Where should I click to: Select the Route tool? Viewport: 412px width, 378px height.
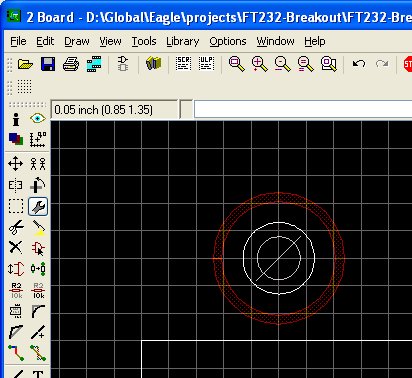pos(16,353)
